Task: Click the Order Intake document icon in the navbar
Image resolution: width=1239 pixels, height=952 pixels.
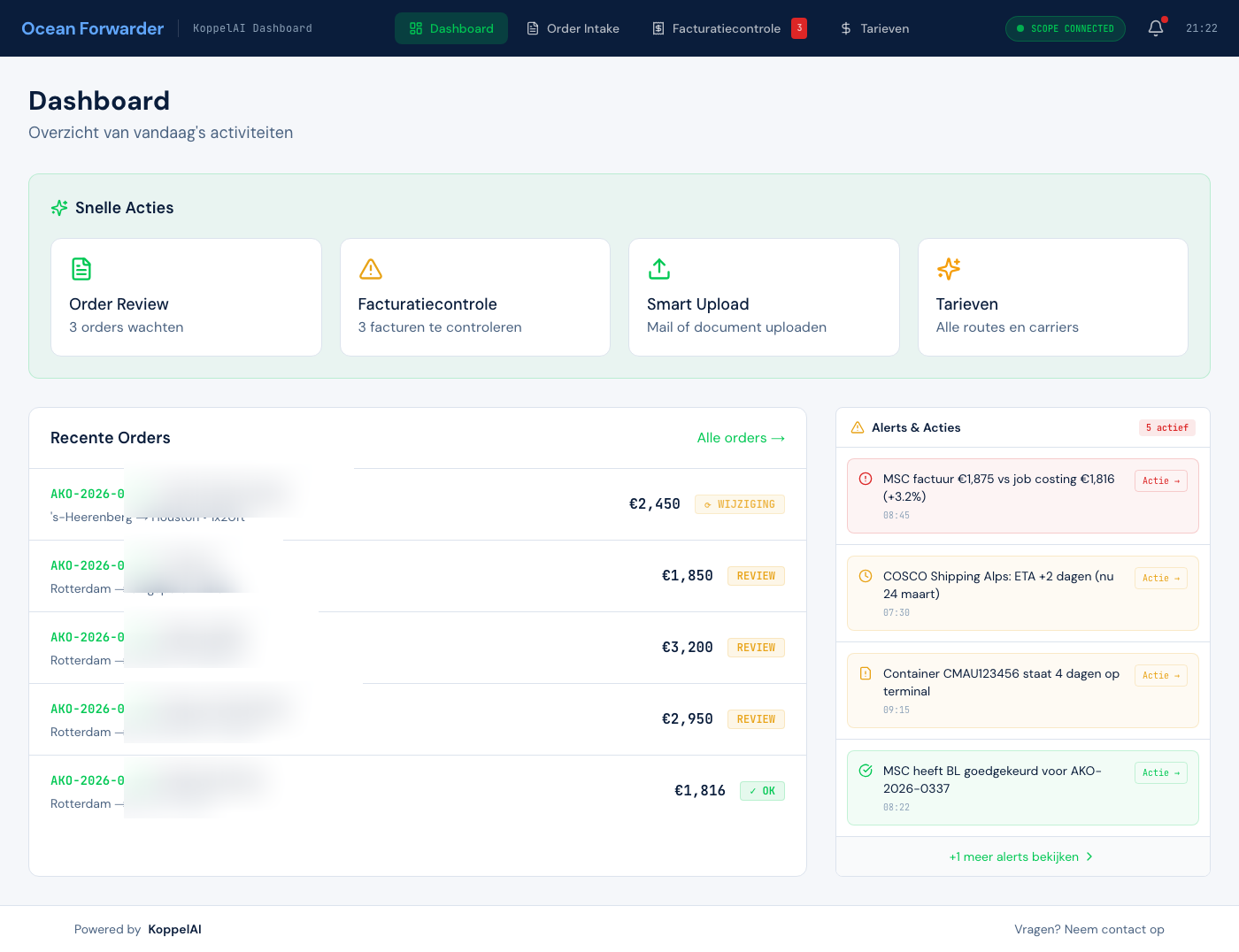Action: [532, 28]
